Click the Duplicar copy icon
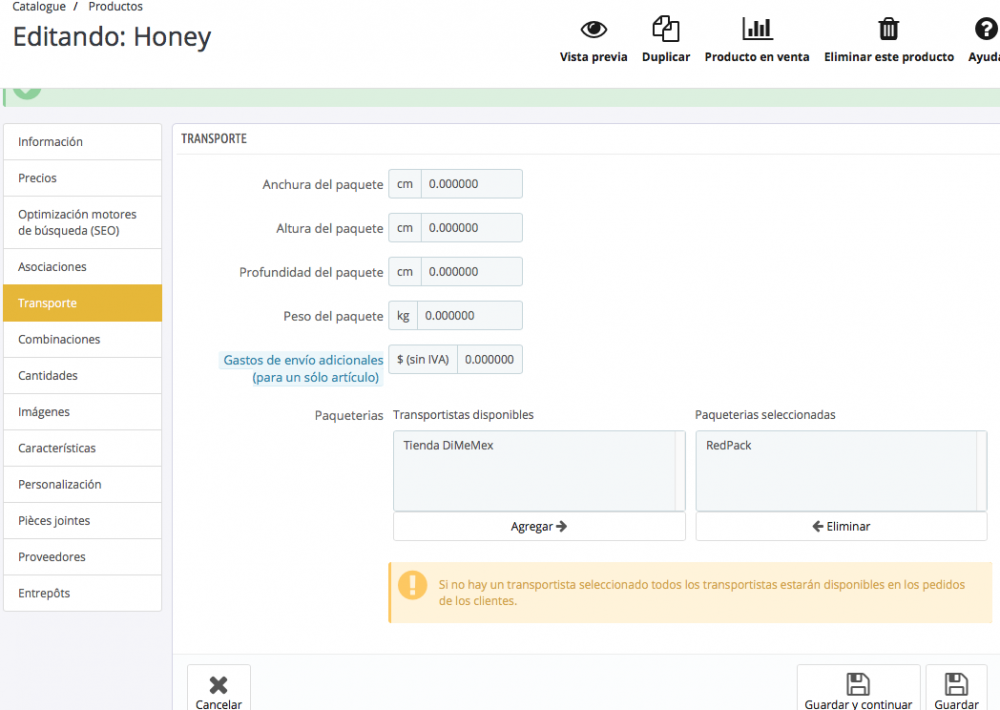This screenshot has width=1000, height=710. click(x=666, y=29)
